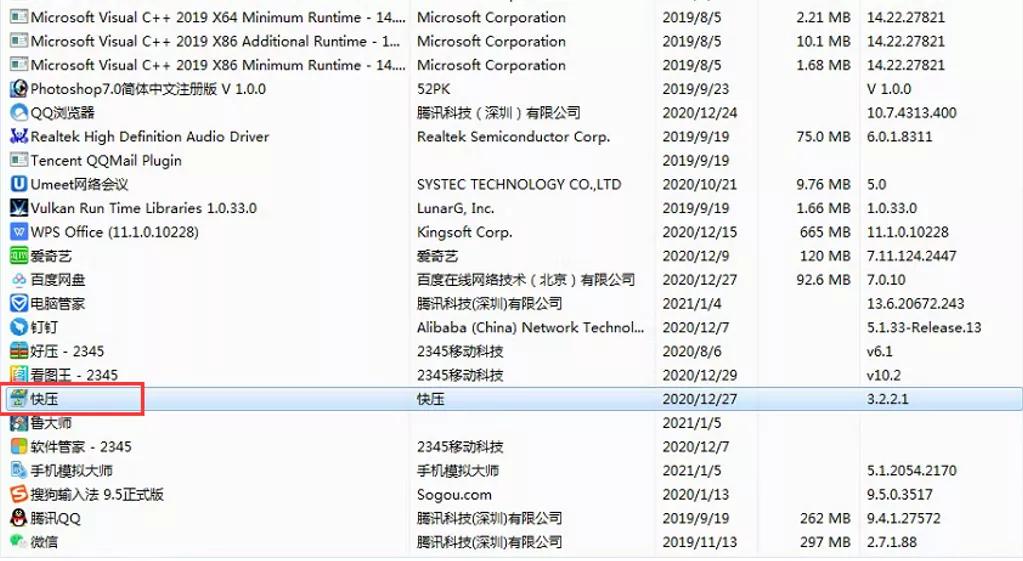Click the Realtek High Definition Audio Driver icon

pos(20,136)
